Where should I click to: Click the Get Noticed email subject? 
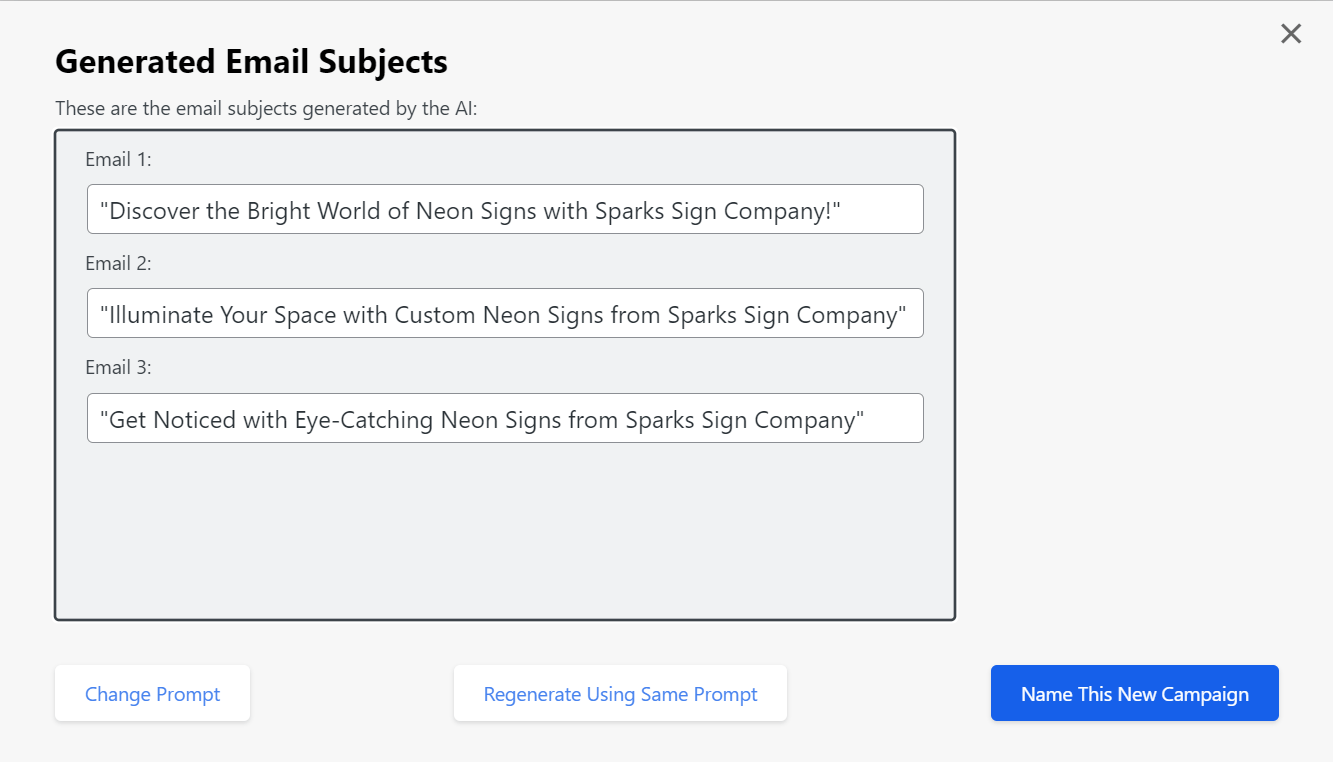pyautogui.click(x=505, y=419)
